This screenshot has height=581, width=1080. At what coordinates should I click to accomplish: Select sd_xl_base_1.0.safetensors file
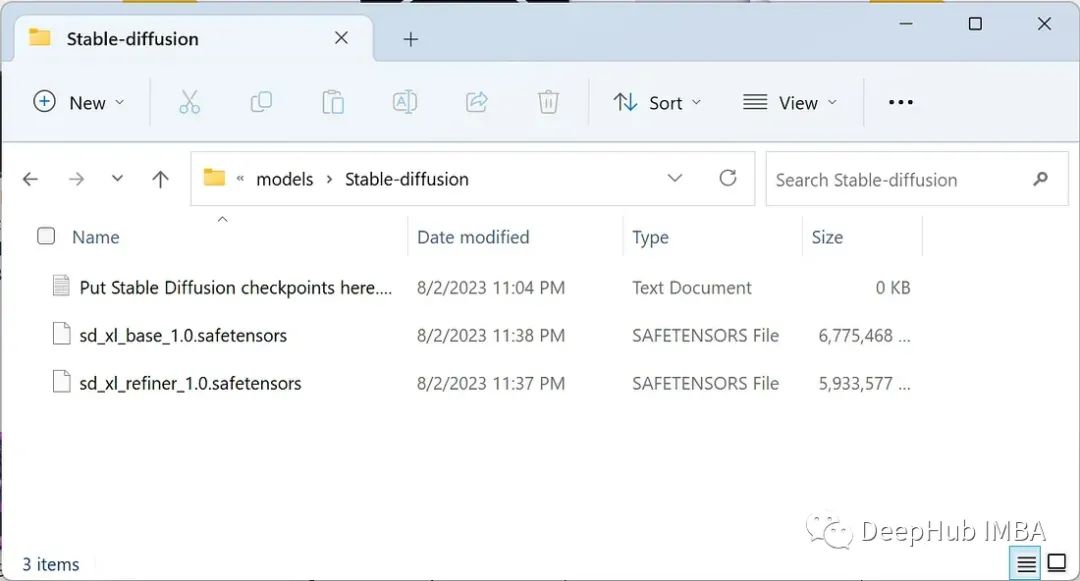(x=183, y=335)
